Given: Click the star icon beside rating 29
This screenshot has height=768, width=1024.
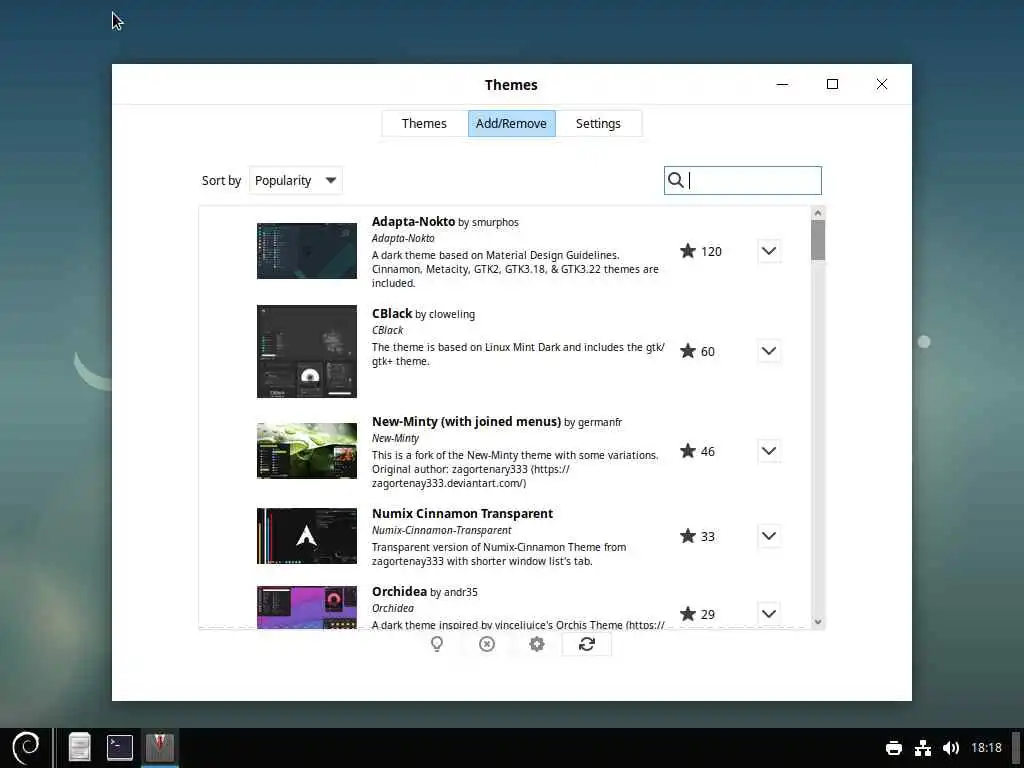Looking at the screenshot, I should (688, 614).
